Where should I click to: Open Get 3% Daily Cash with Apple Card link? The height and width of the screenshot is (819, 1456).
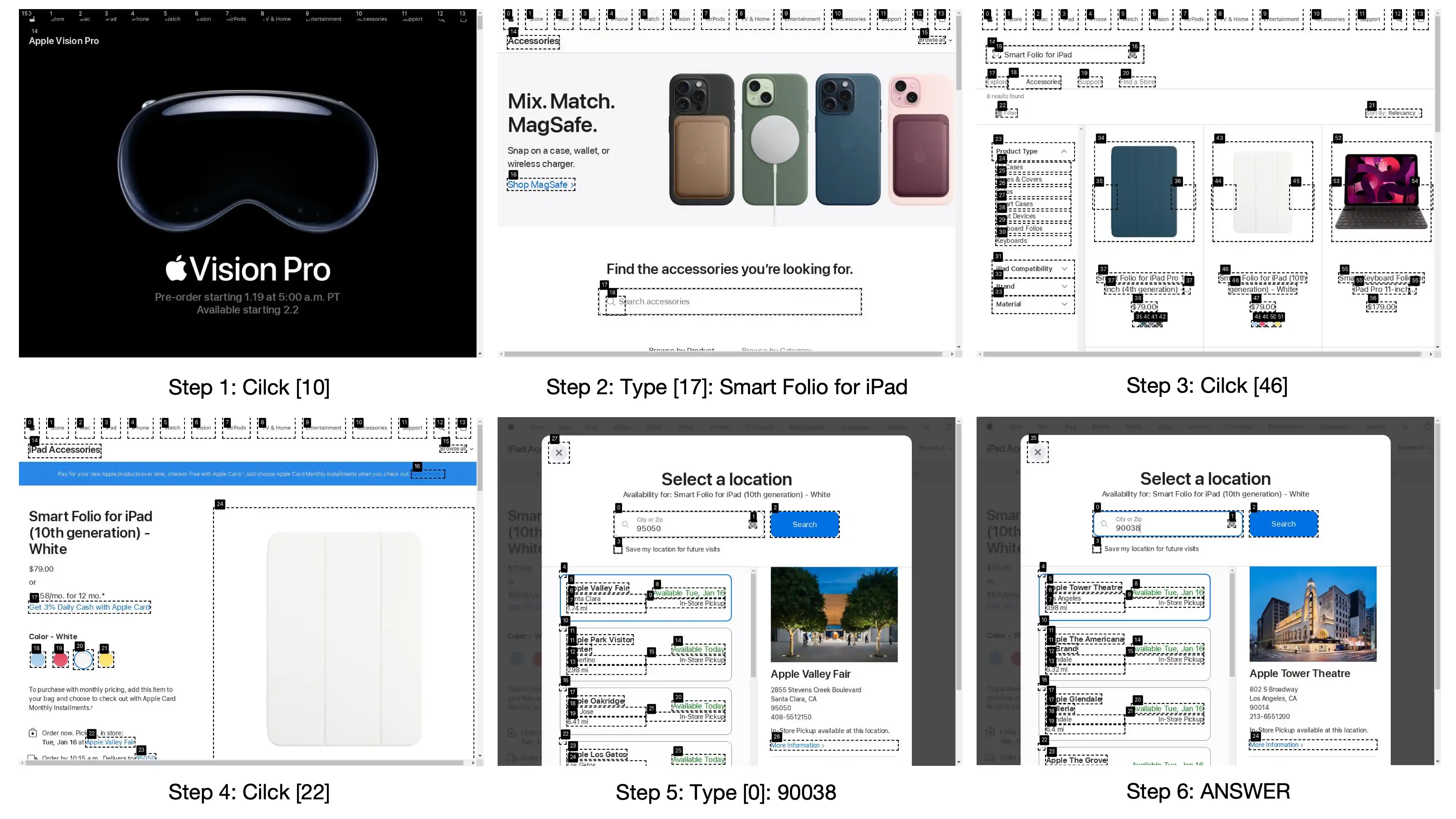89,607
